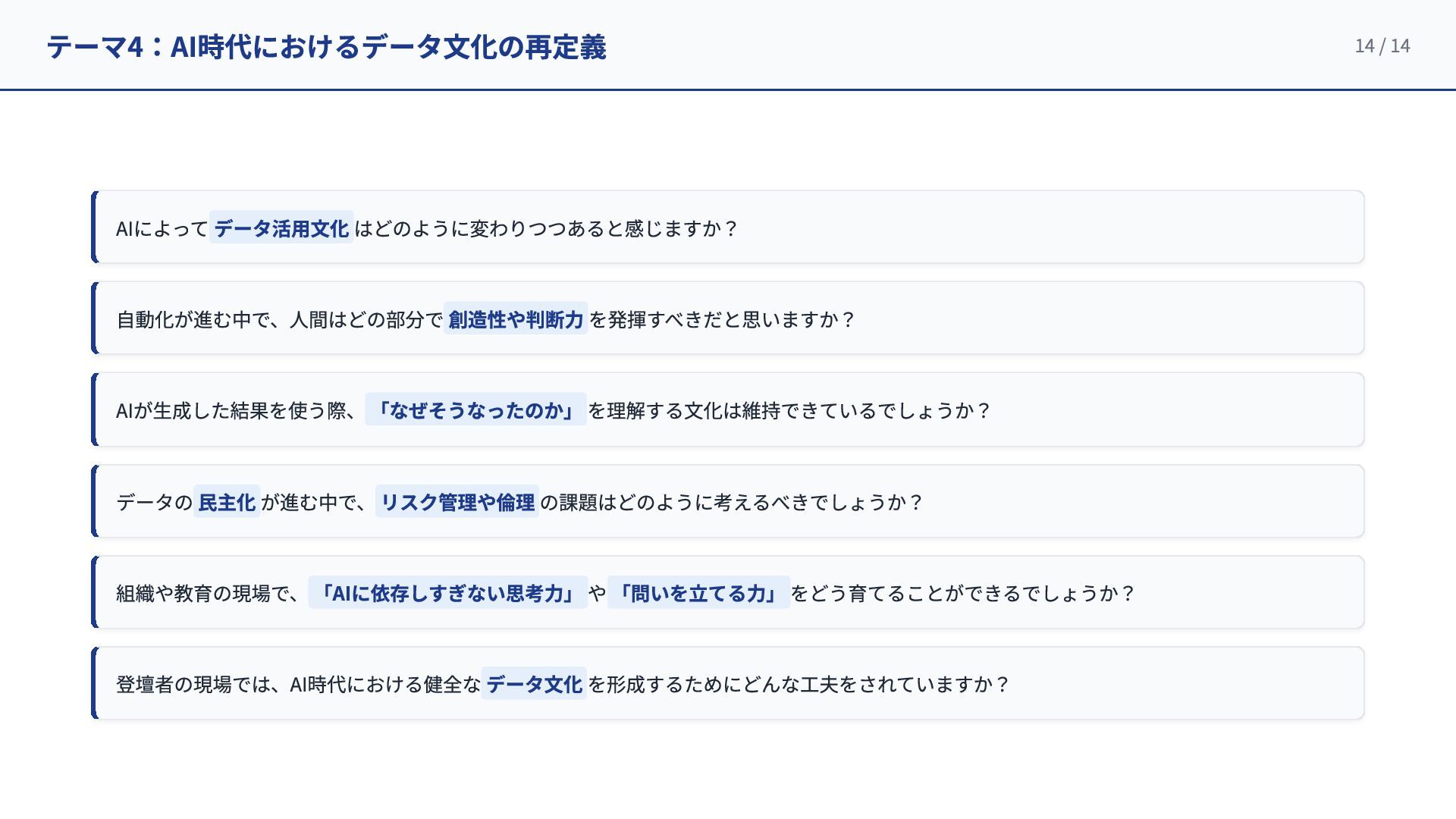Image resolution: width=1456 pixels, height=819 pixels.
Task: Click the question card starting データの
Action: coord(1100,502)
